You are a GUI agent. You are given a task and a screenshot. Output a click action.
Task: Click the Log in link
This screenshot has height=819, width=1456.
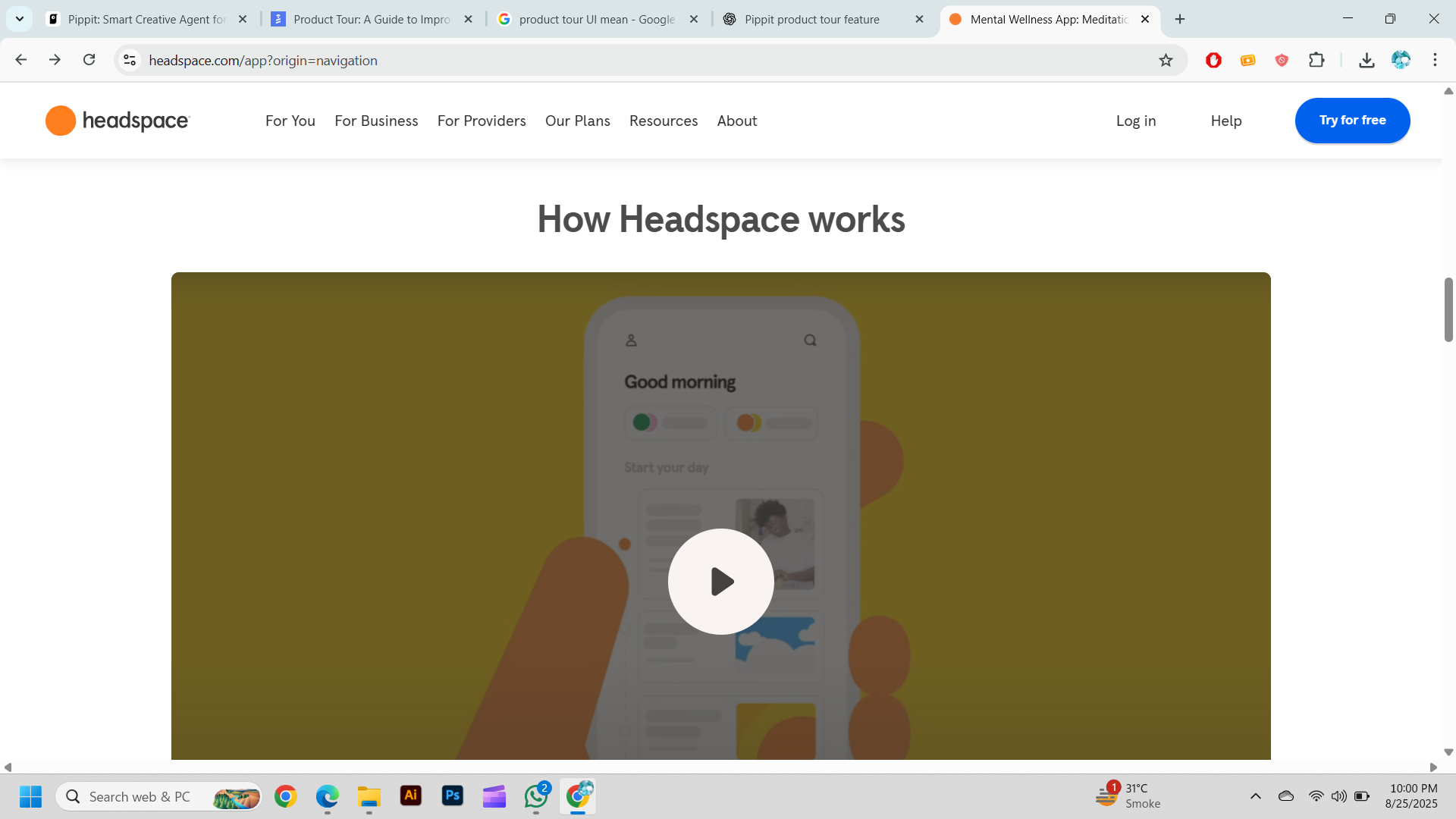(1135, 121)
